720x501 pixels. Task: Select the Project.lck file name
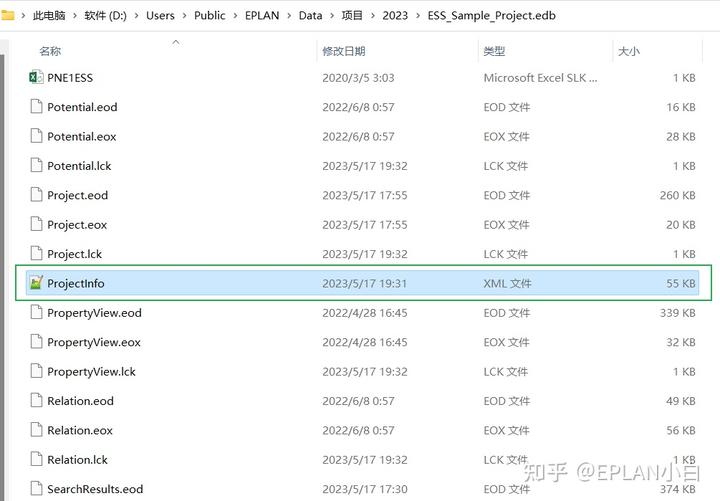(74, 254)
